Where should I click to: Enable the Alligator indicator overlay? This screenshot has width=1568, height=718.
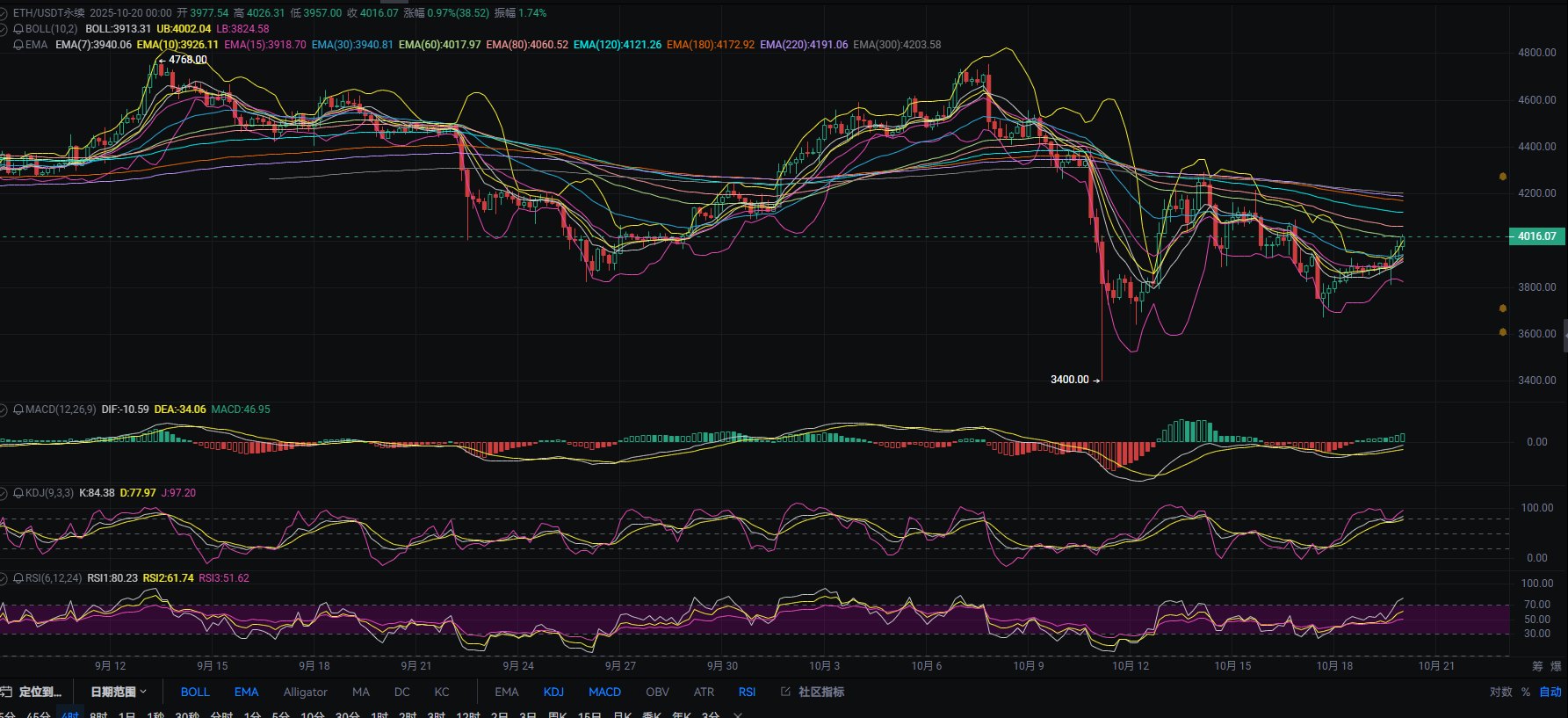pos(305,692)
